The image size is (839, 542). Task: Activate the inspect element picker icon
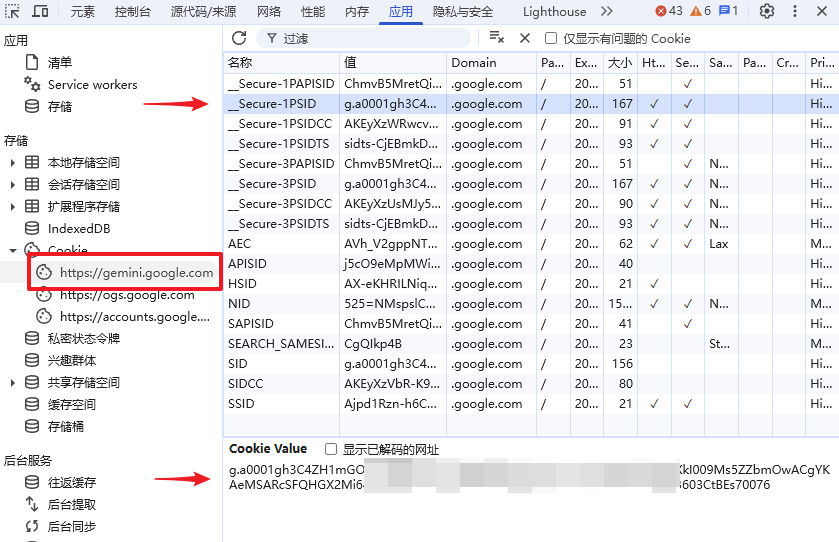click(12, 11)
